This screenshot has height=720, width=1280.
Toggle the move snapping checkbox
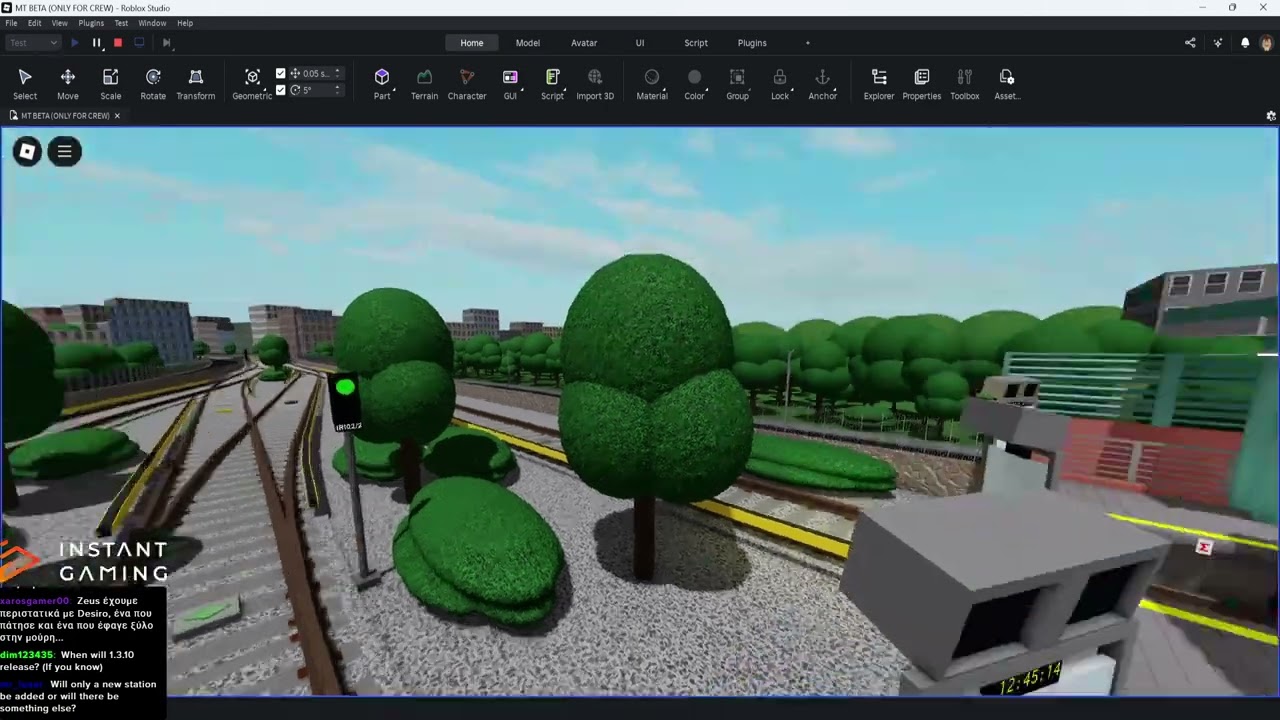click(x=281, y=74)
